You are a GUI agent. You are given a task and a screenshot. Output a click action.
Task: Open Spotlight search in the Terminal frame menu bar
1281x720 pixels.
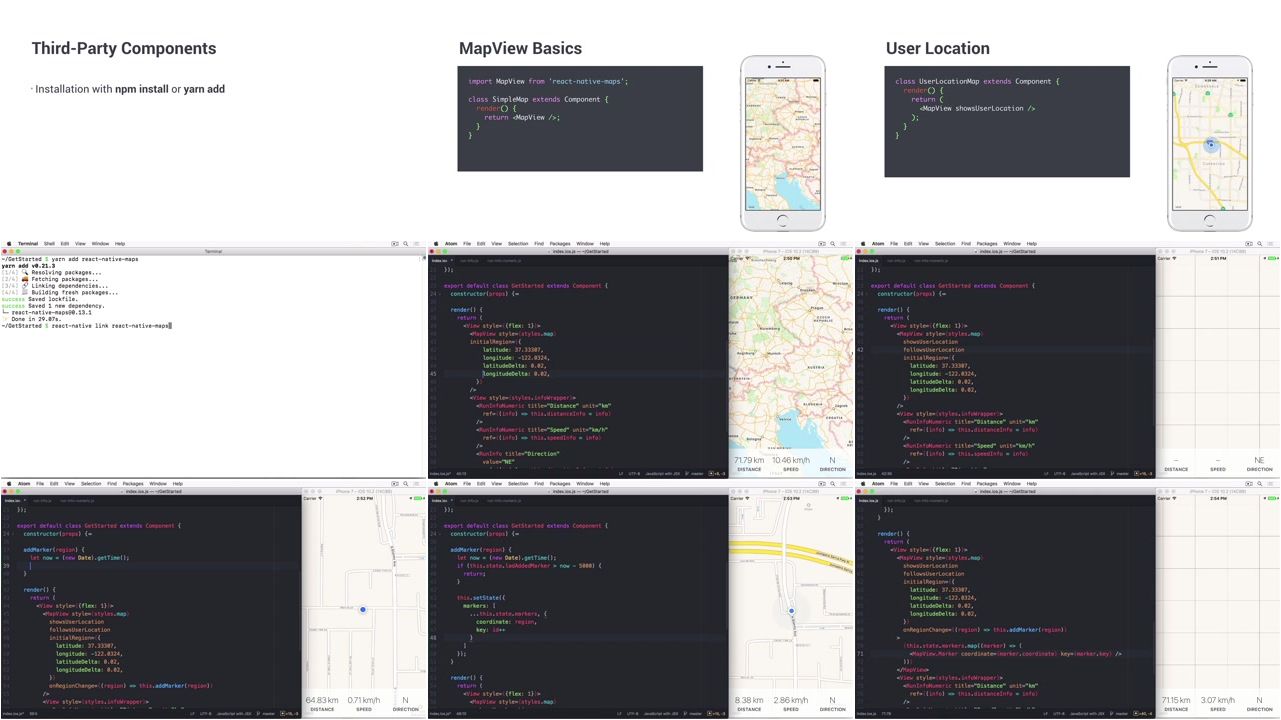point(407,244)
